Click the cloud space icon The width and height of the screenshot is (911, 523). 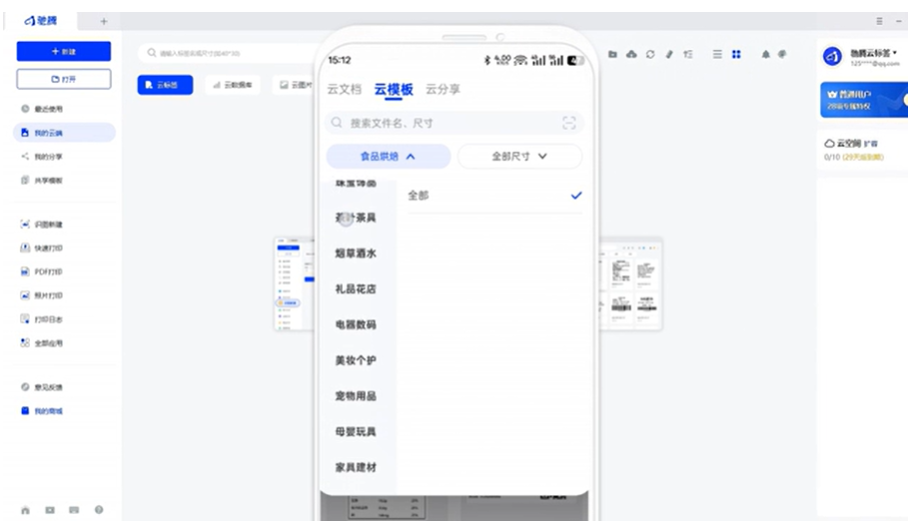coord(829,143)
